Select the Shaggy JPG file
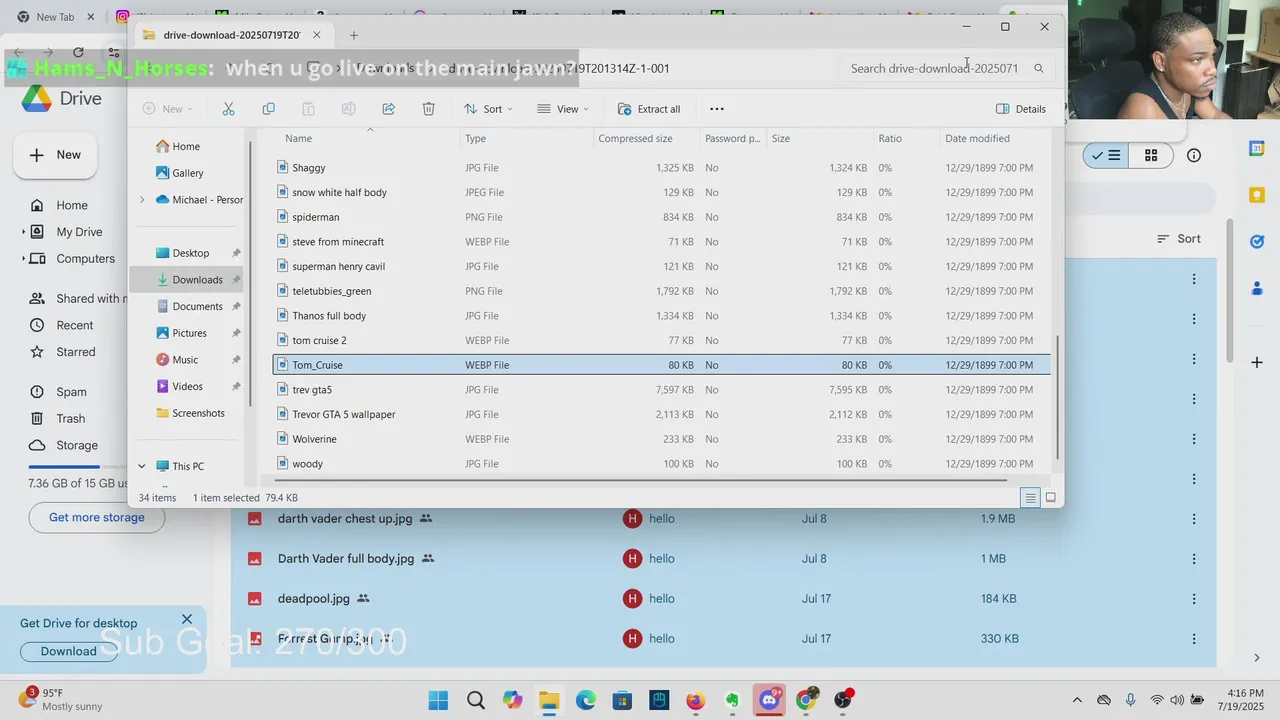 [x=661, y=168]
